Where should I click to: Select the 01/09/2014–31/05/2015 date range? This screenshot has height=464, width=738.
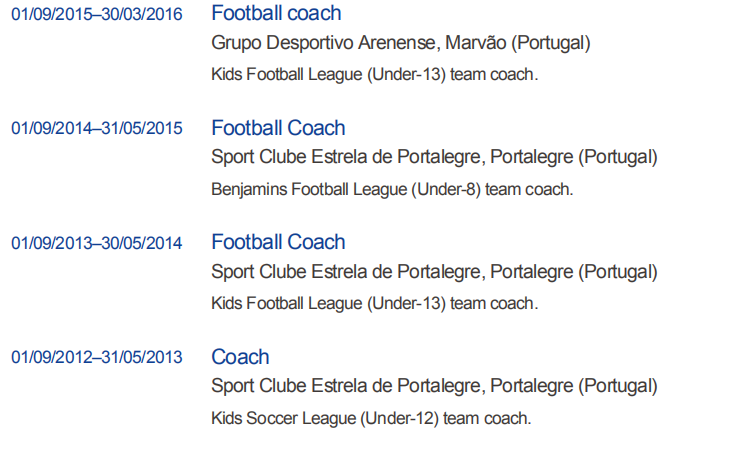tap(97, 129)
